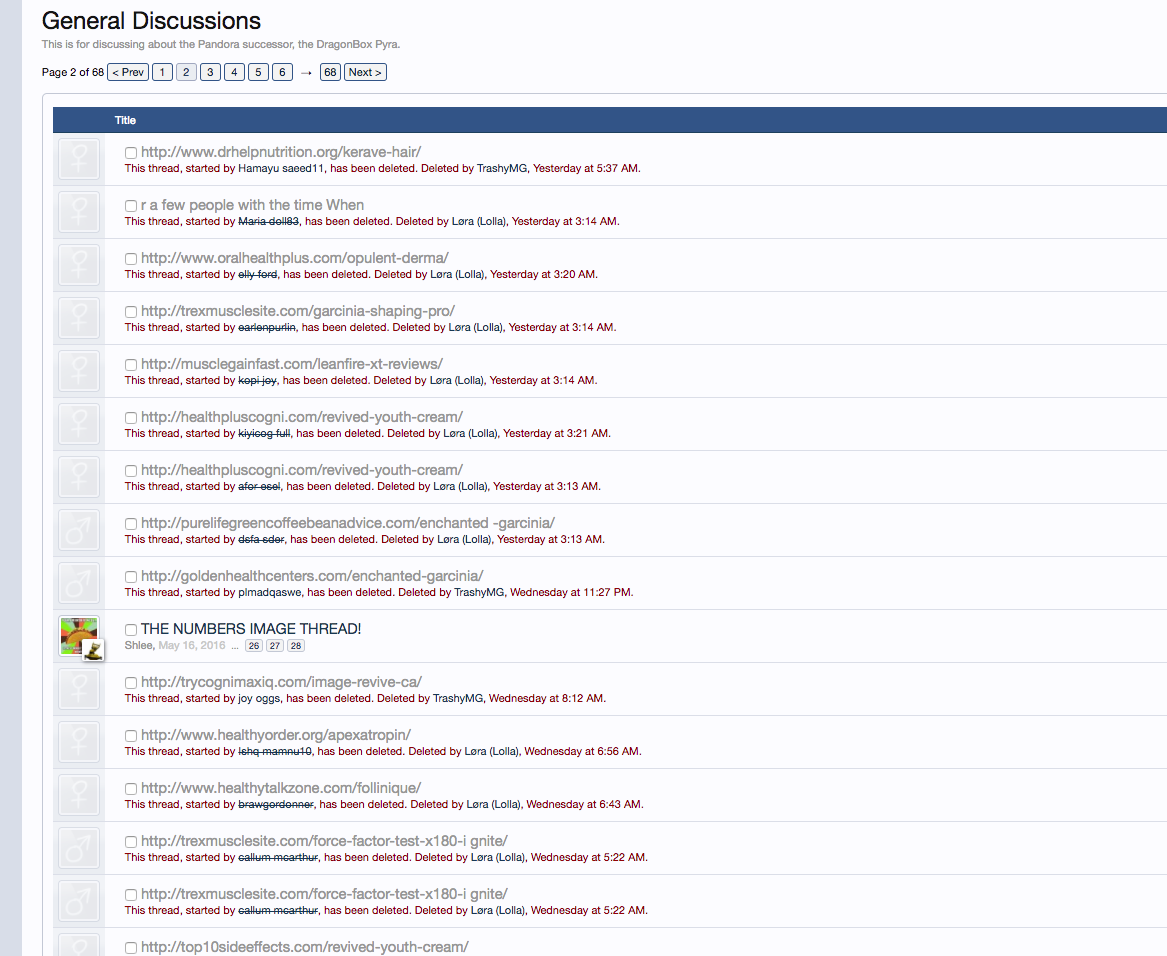Select the checkbox for kerave-hair thread
Viewport: 1167px width, 956px height.
131,153
